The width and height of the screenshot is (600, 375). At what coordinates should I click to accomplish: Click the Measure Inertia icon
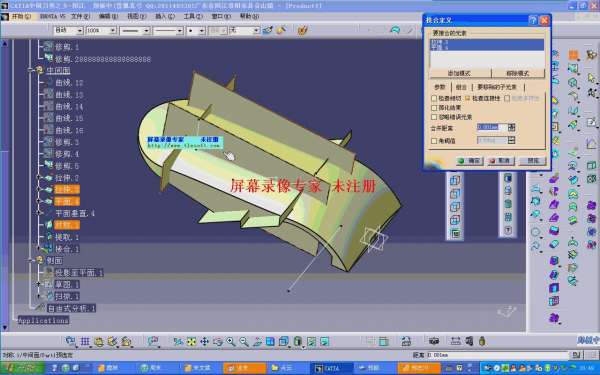(482, 341)
